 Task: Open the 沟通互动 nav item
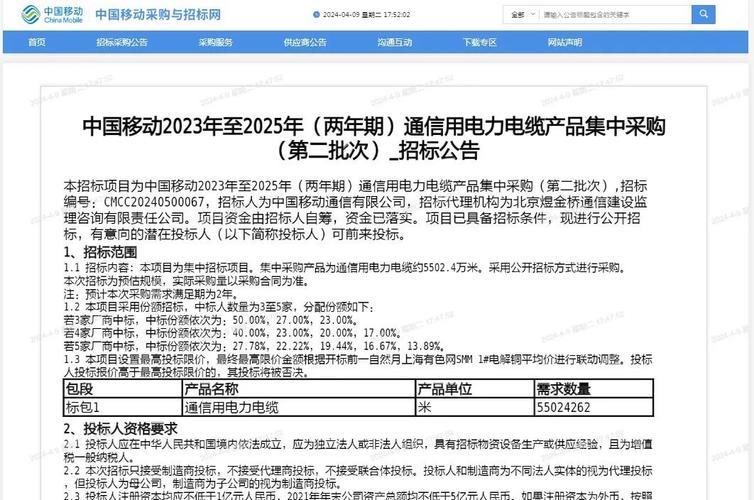394,42
